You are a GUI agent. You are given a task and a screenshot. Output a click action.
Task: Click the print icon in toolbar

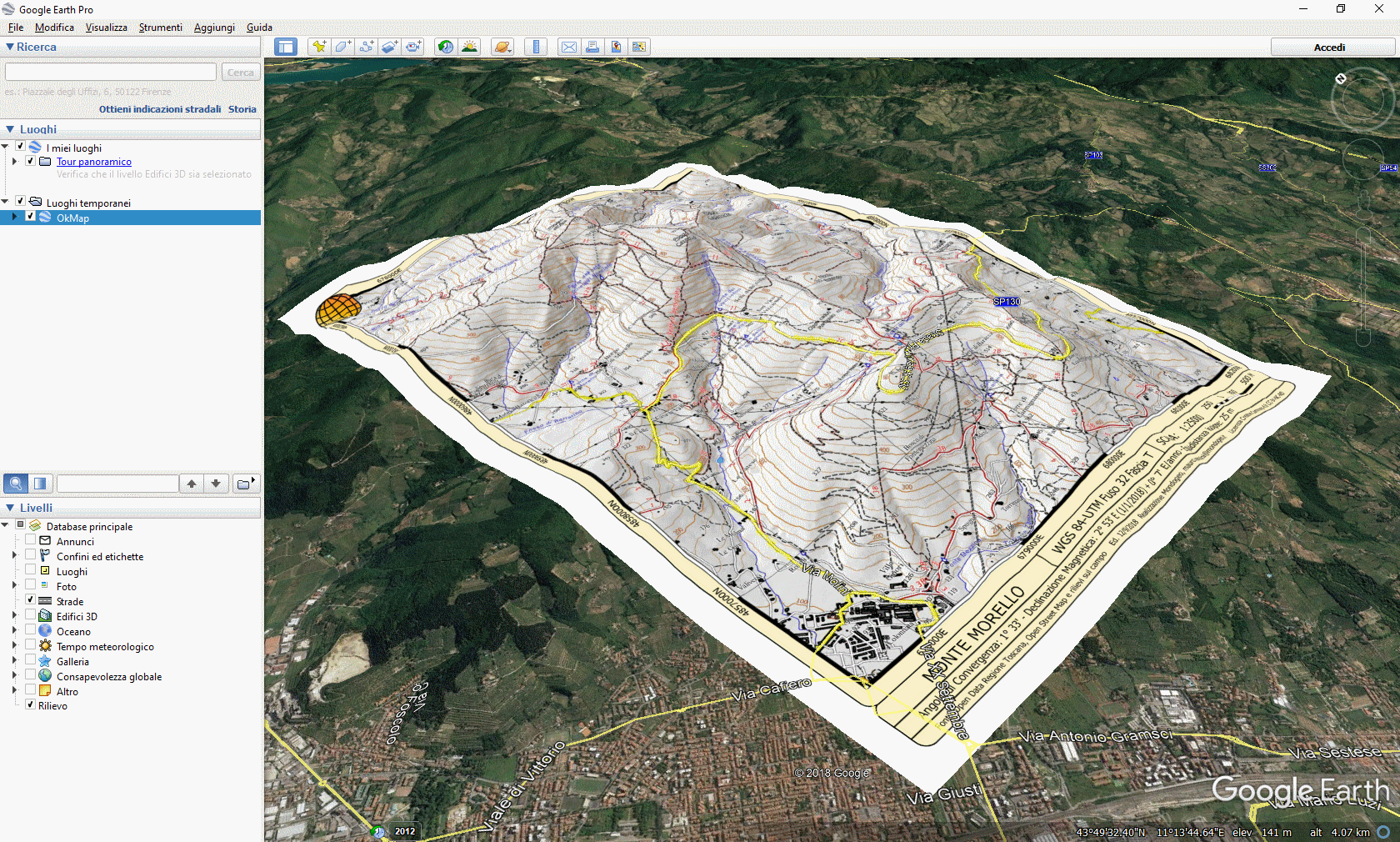coord(592,47)
